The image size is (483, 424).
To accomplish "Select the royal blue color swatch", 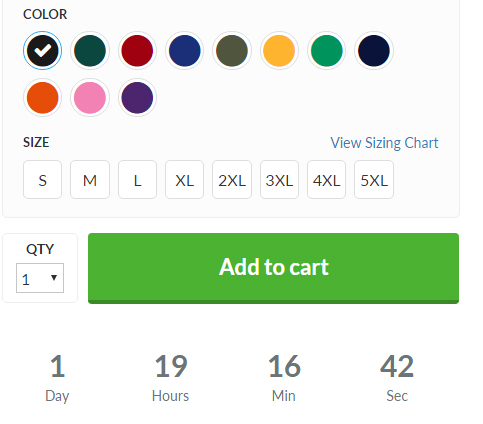I will pos(185,50).
